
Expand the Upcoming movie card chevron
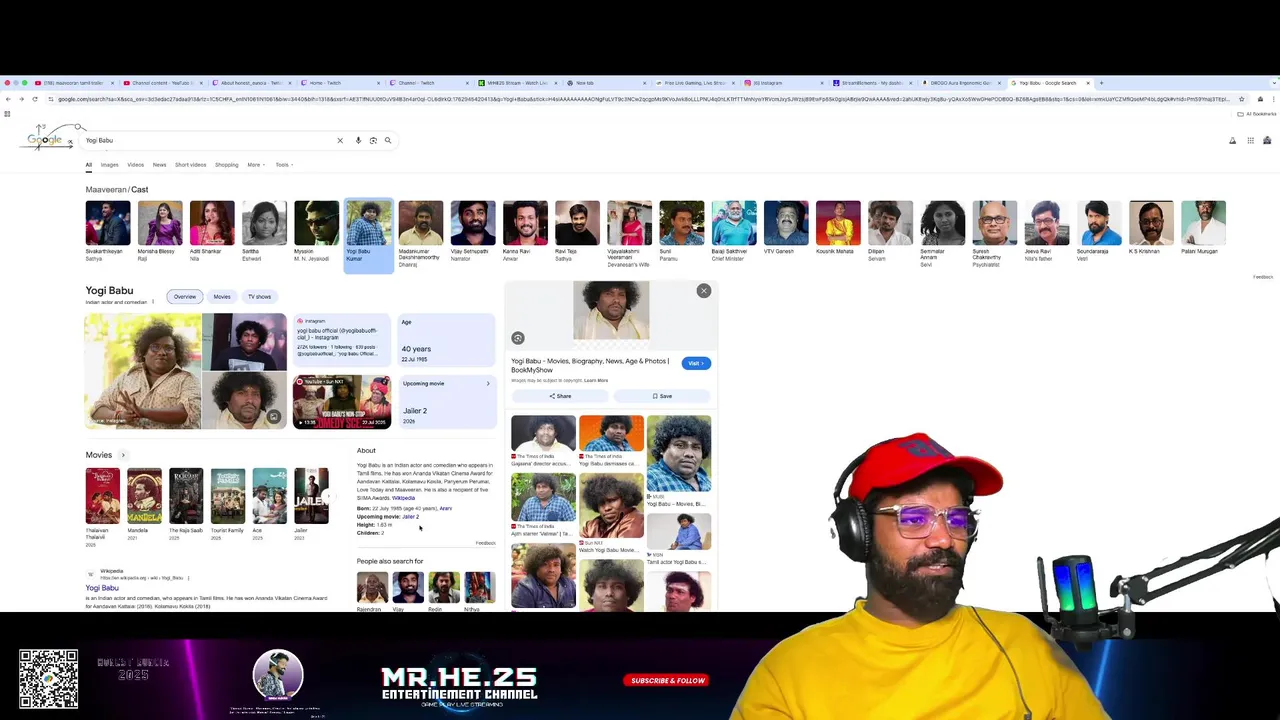pos(488,384)
